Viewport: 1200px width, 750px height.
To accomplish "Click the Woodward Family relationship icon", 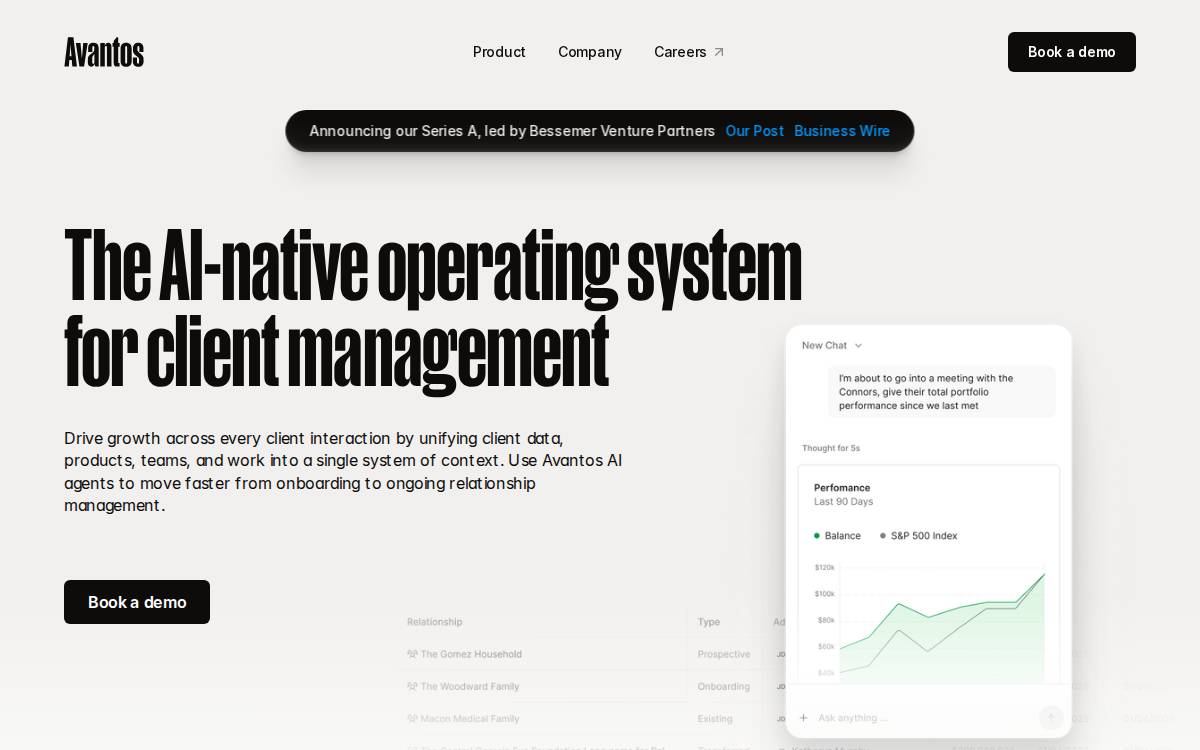I will coord(412,686).
